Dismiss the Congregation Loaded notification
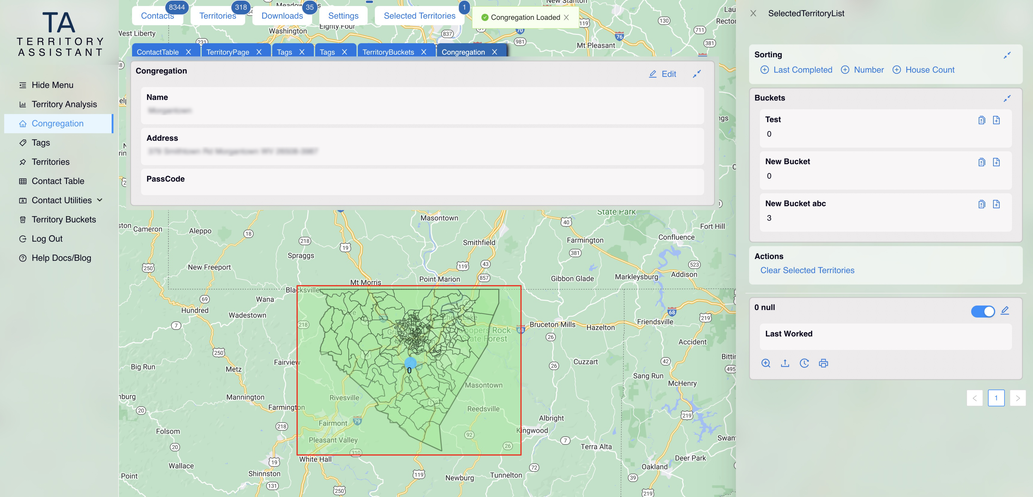Screen dimensions: 1033x497 tap(566, 17)
